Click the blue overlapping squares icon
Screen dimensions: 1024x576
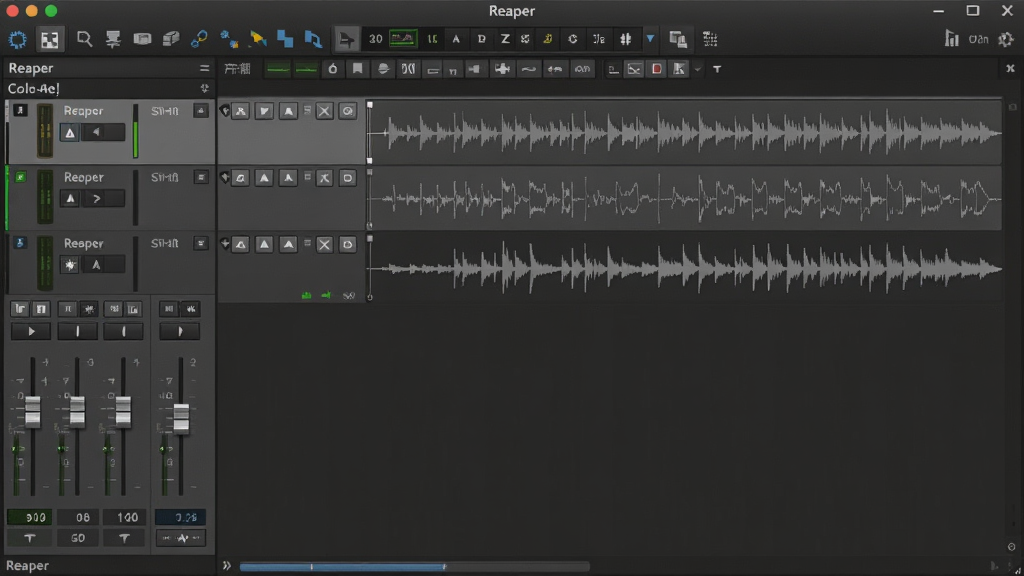(x=285, y=39)
